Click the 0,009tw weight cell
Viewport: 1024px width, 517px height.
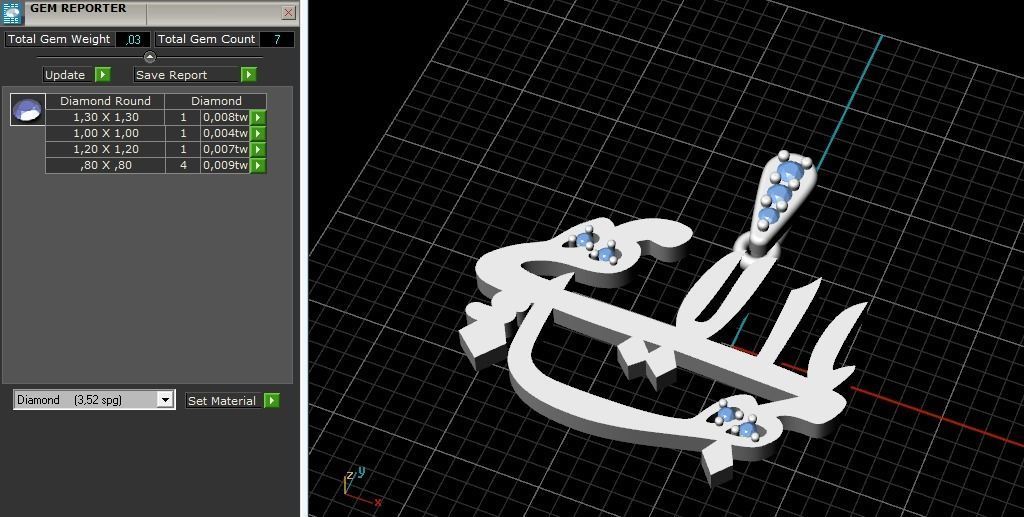225,165
